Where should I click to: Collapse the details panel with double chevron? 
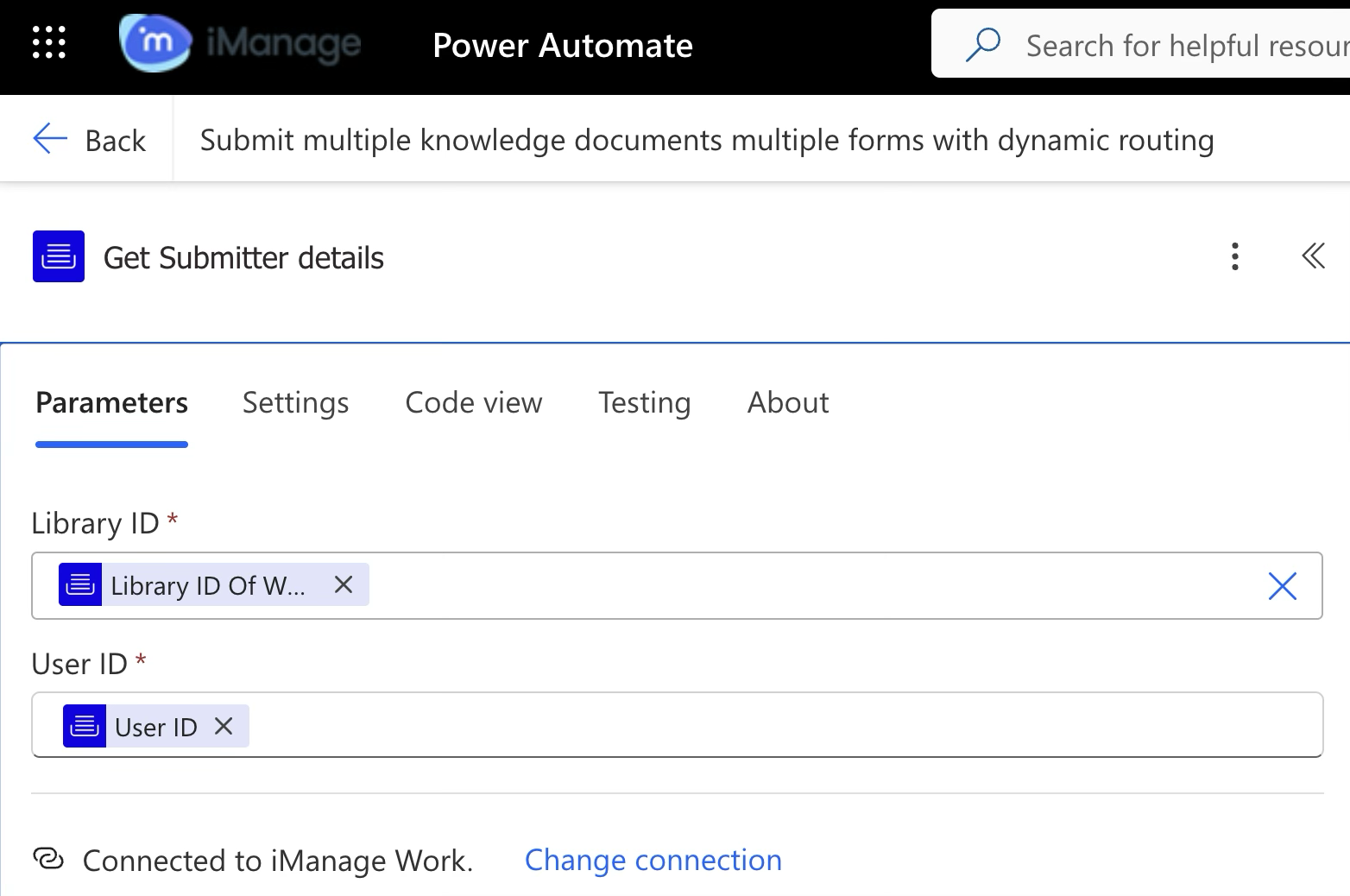tap(1313, 256)
